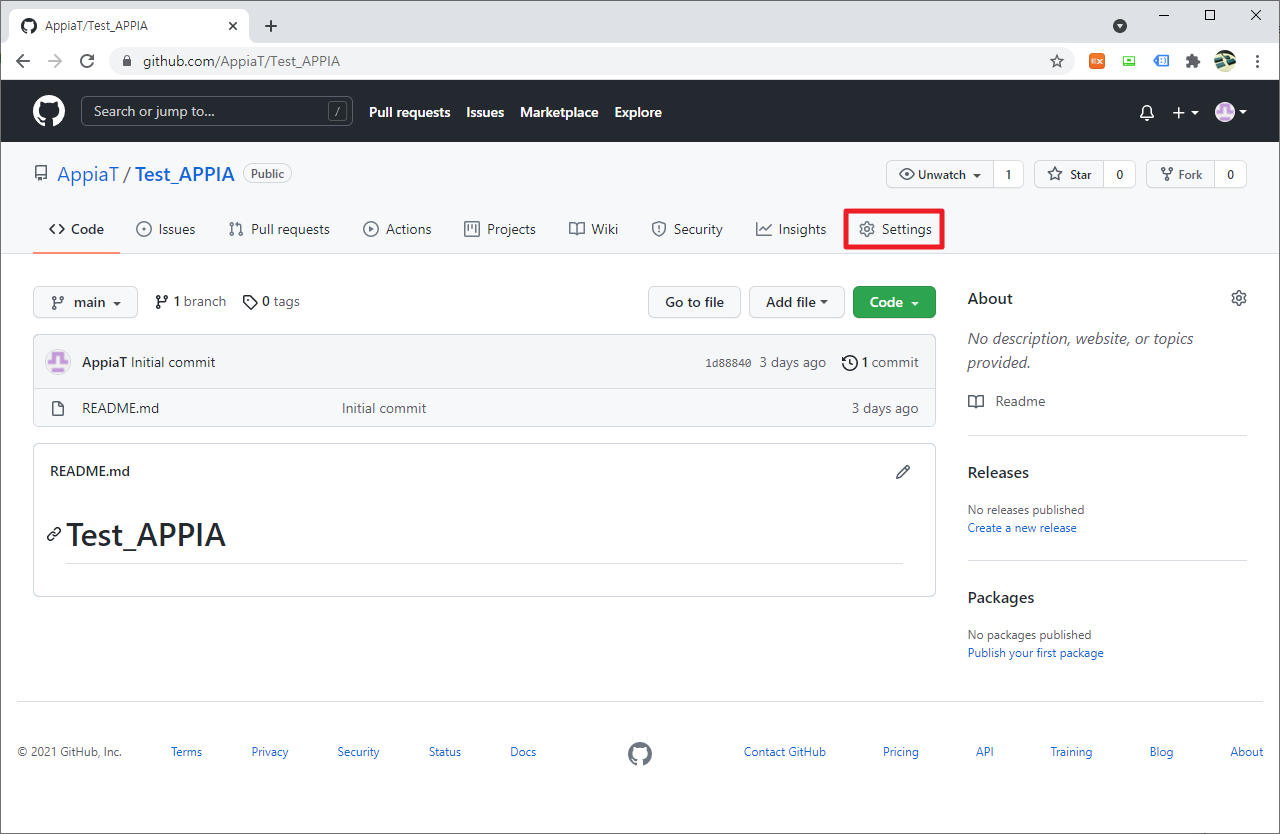Click the Chrome profile avatar
Screen dimensions: 1280x834
click(1225, 61)
